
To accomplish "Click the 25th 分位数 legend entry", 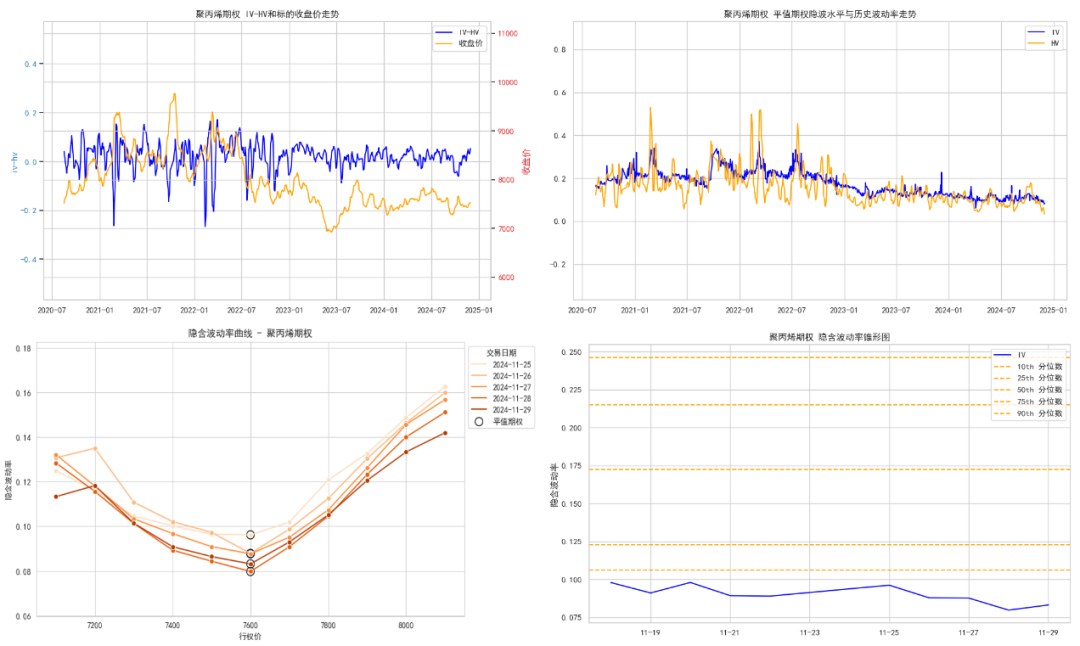I will 1028,378.
